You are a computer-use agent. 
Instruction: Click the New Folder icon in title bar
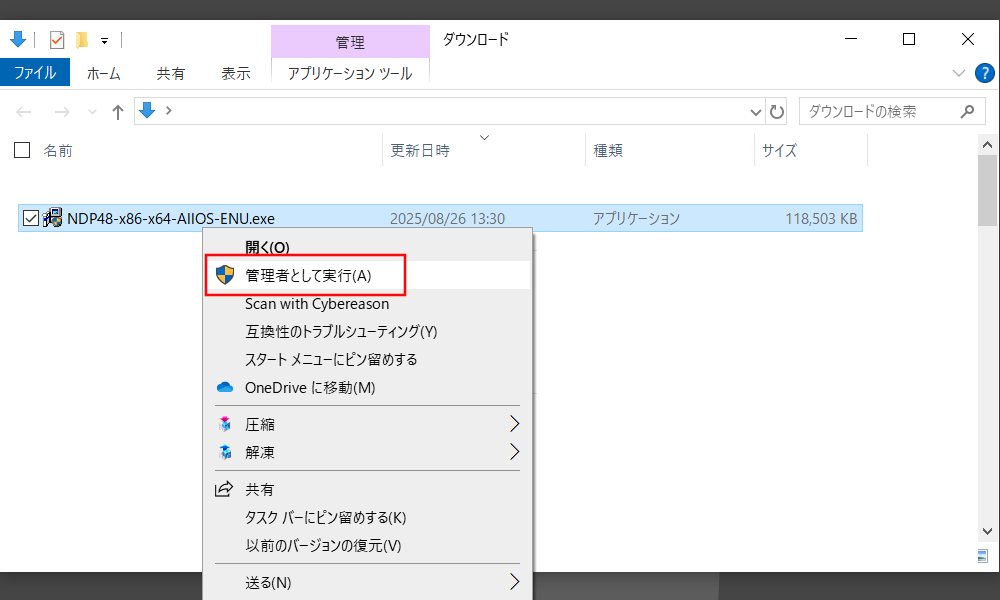[x=82, y=40]
